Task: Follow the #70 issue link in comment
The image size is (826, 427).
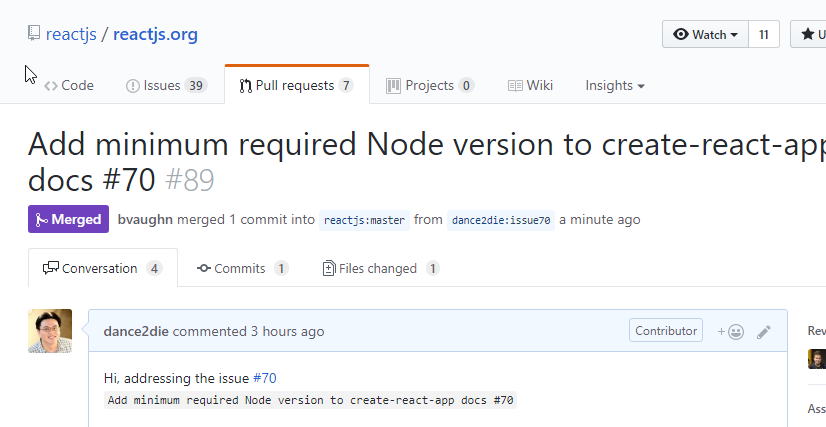Action: point(264,378)
